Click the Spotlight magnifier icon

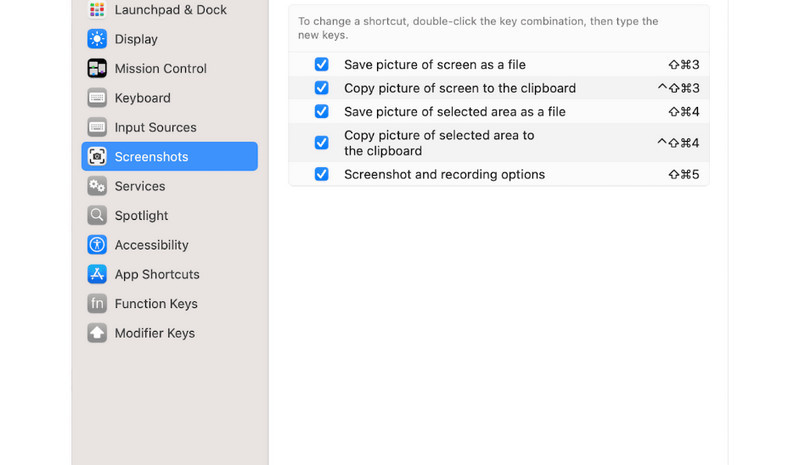coord(97,215)
